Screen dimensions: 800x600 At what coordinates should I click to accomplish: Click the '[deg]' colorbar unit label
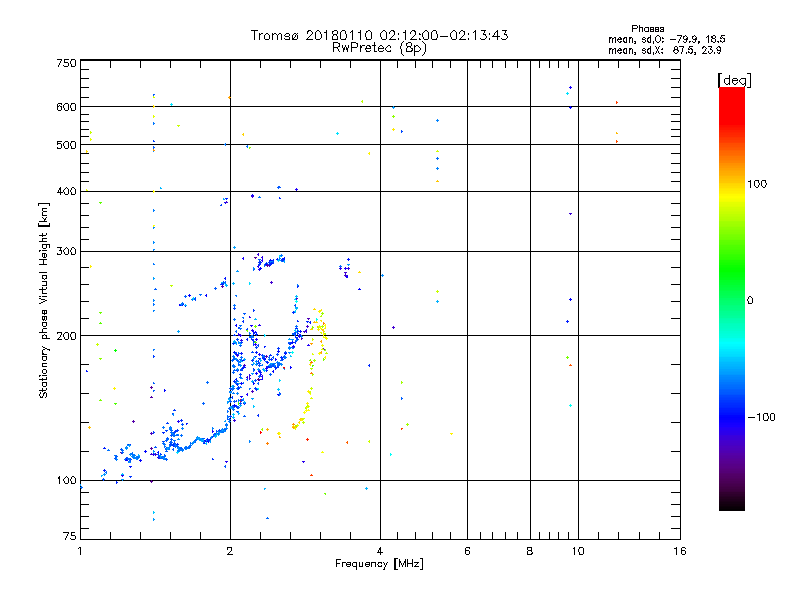click(x=734, y=80)
